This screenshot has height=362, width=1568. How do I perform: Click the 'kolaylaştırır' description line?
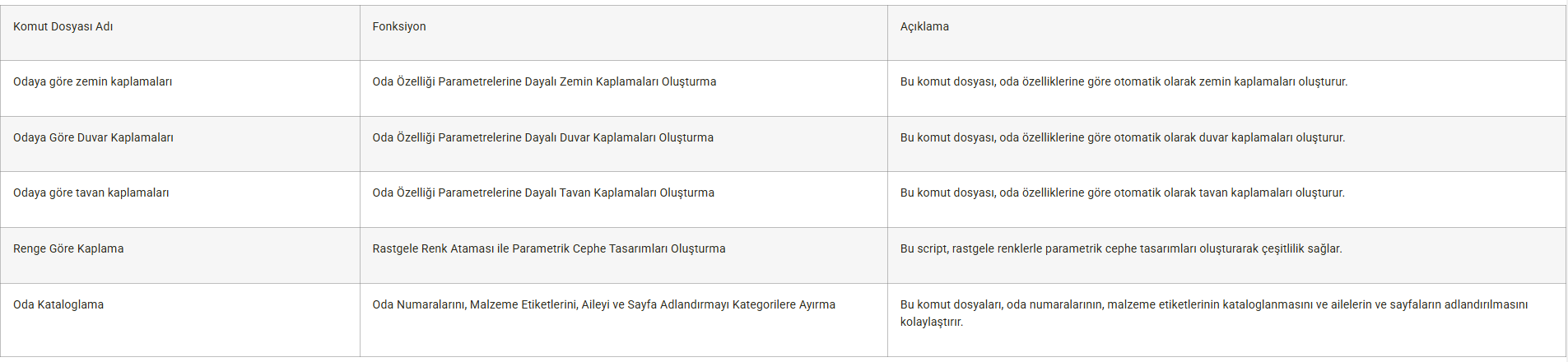[x=931, y=322]
